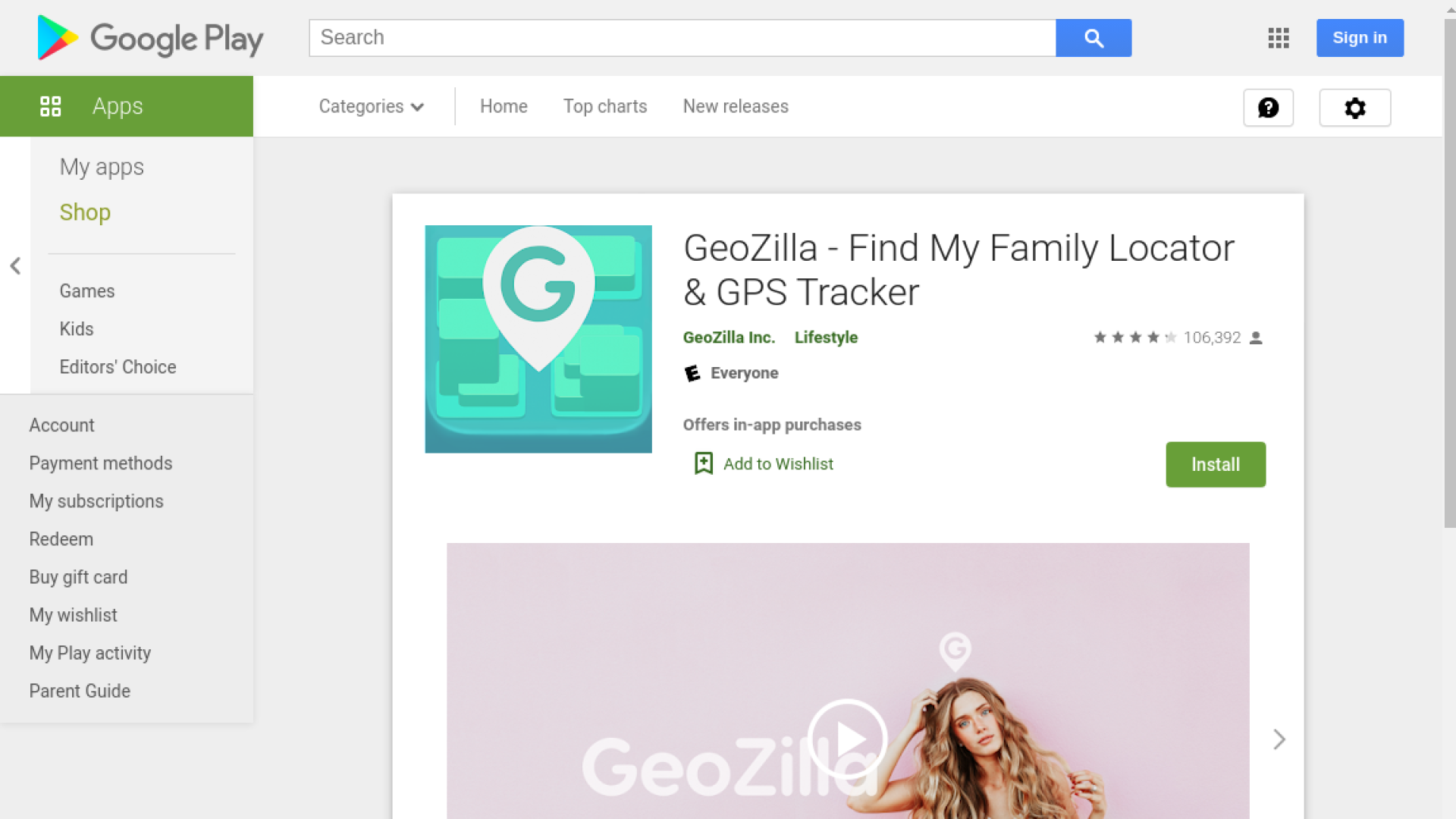1456x819 pixels.
Task: Open the settings gear icon
Action: click(x=1354, y=108)
